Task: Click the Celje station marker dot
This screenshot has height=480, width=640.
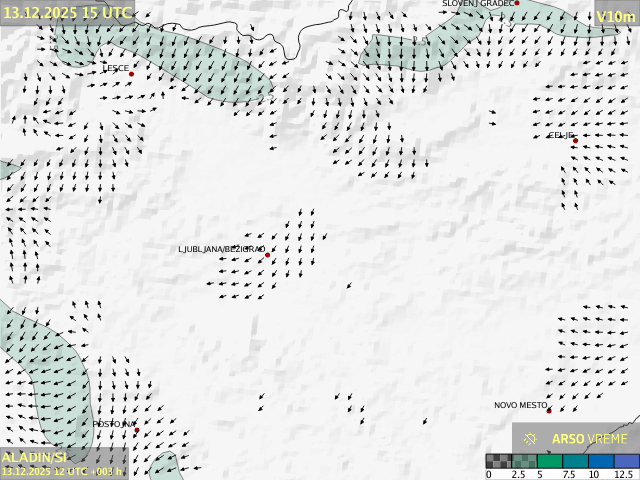Action: point(575,141)
